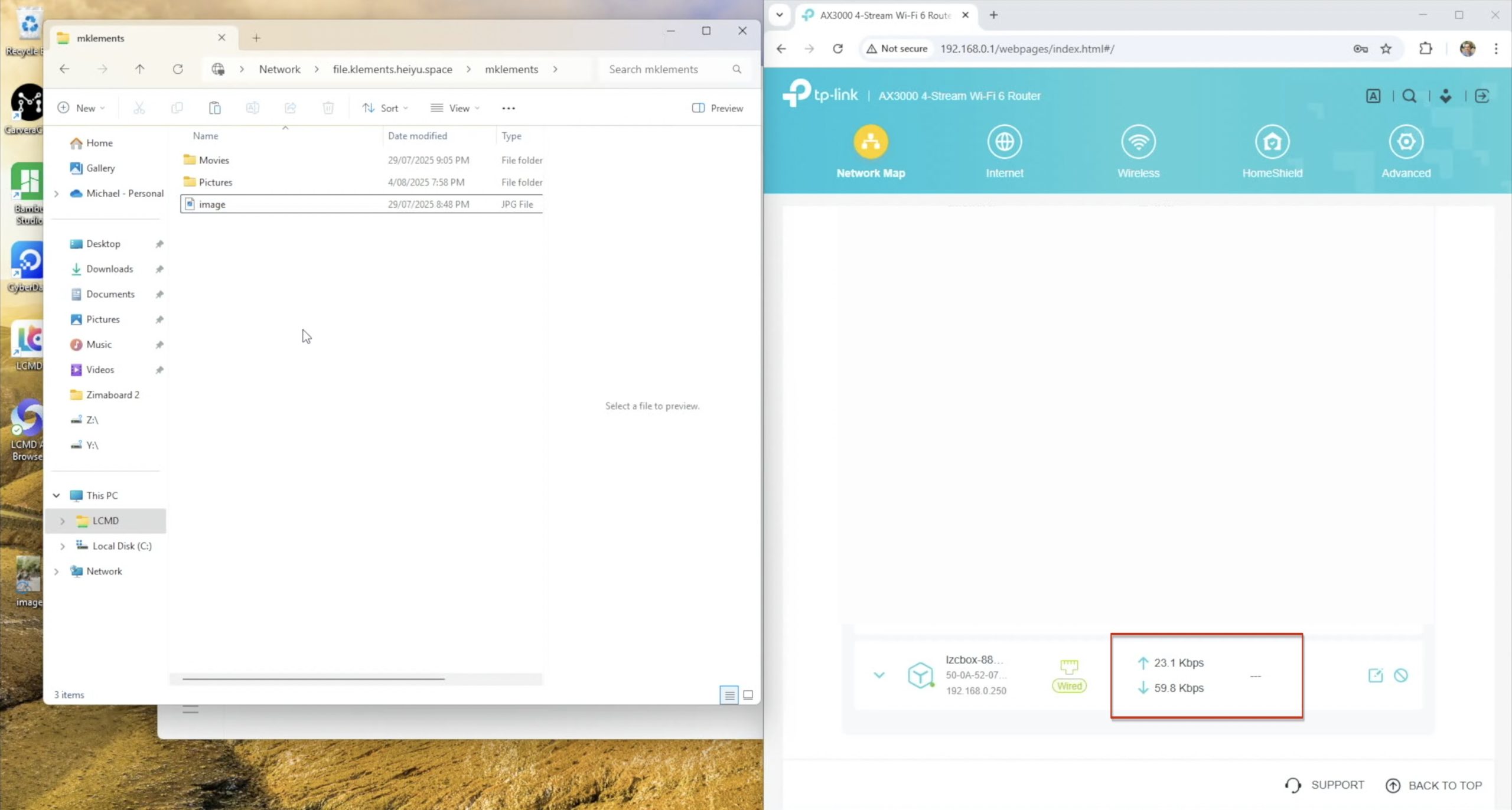
Task: Open the HomeShield section
Action: (1272, 142)
